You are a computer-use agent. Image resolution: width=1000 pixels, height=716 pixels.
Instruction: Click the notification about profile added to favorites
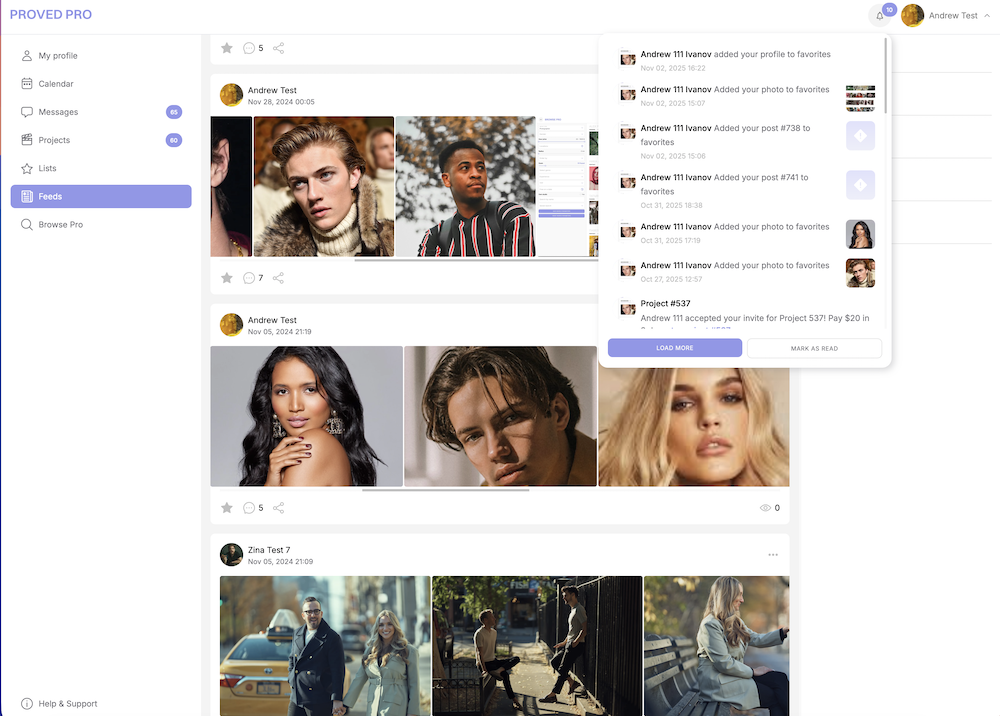tap(746, 61)
